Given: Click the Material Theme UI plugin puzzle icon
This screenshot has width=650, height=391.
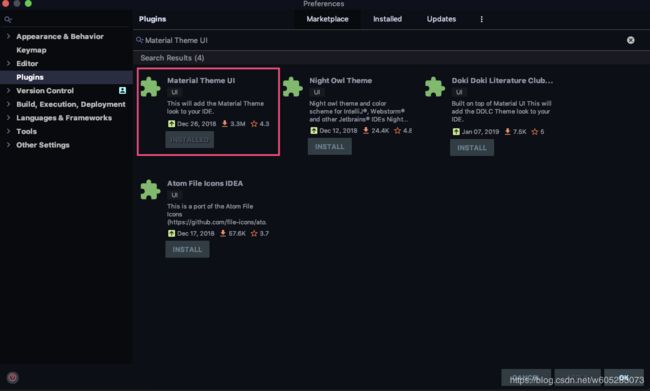Looking at the screenshot, I should point(150,87).
